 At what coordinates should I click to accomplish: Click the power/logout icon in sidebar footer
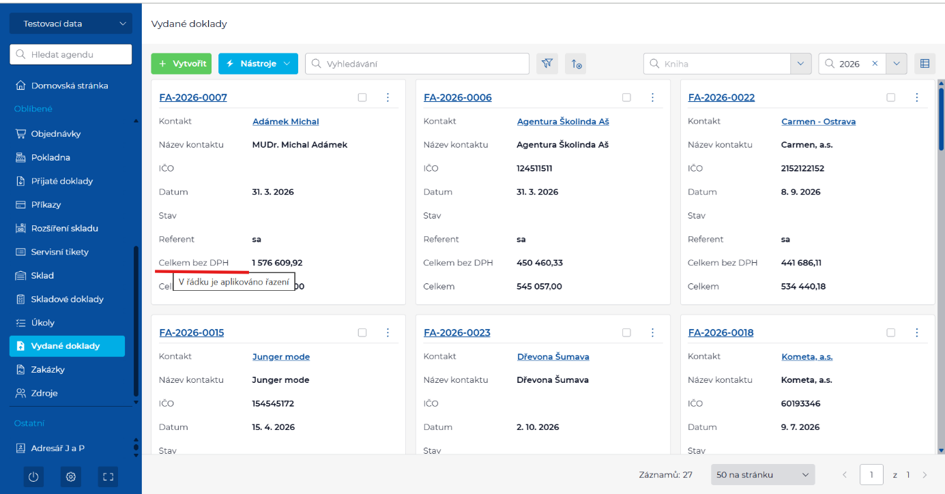pyautogui.click(x=34, y=477)
